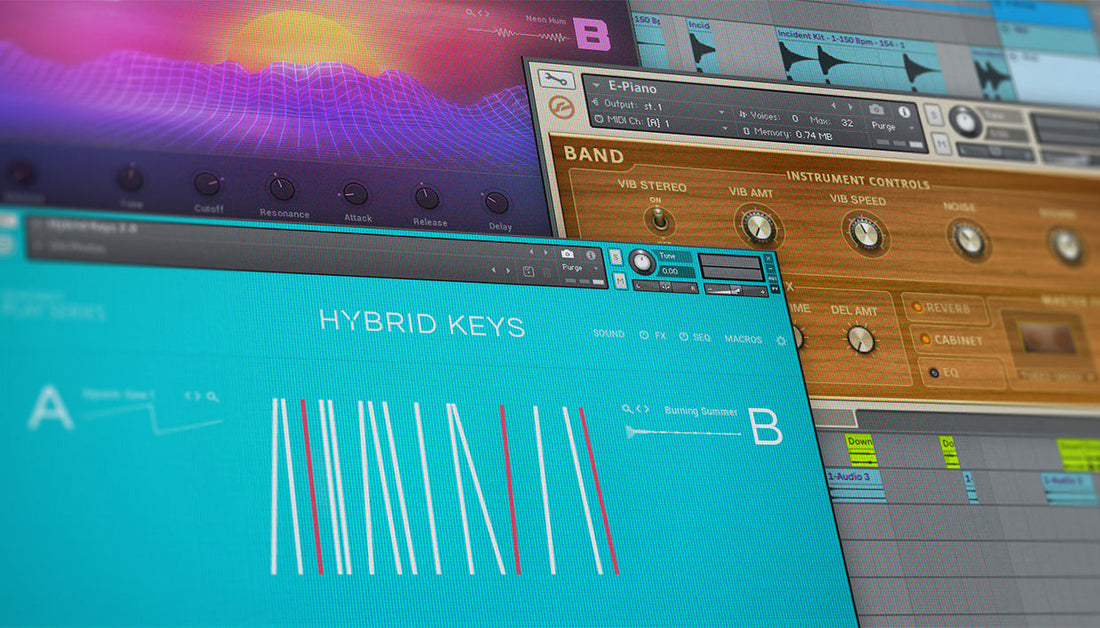The image size is (1100, 628).
Task: Mute Hybrid Keys with the M button
Action: pos(620,281)
